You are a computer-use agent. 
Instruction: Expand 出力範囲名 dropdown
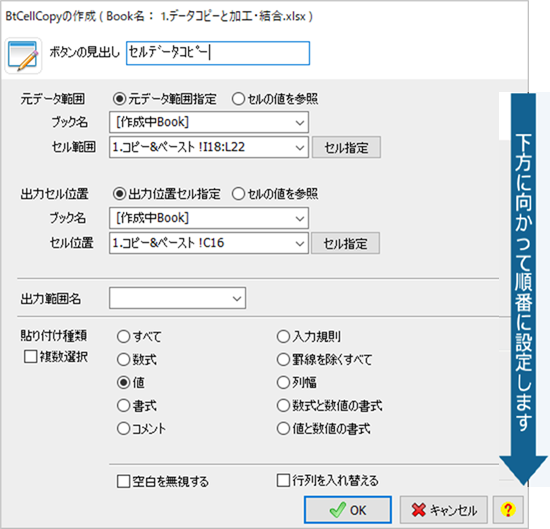(x=237, y=299)
